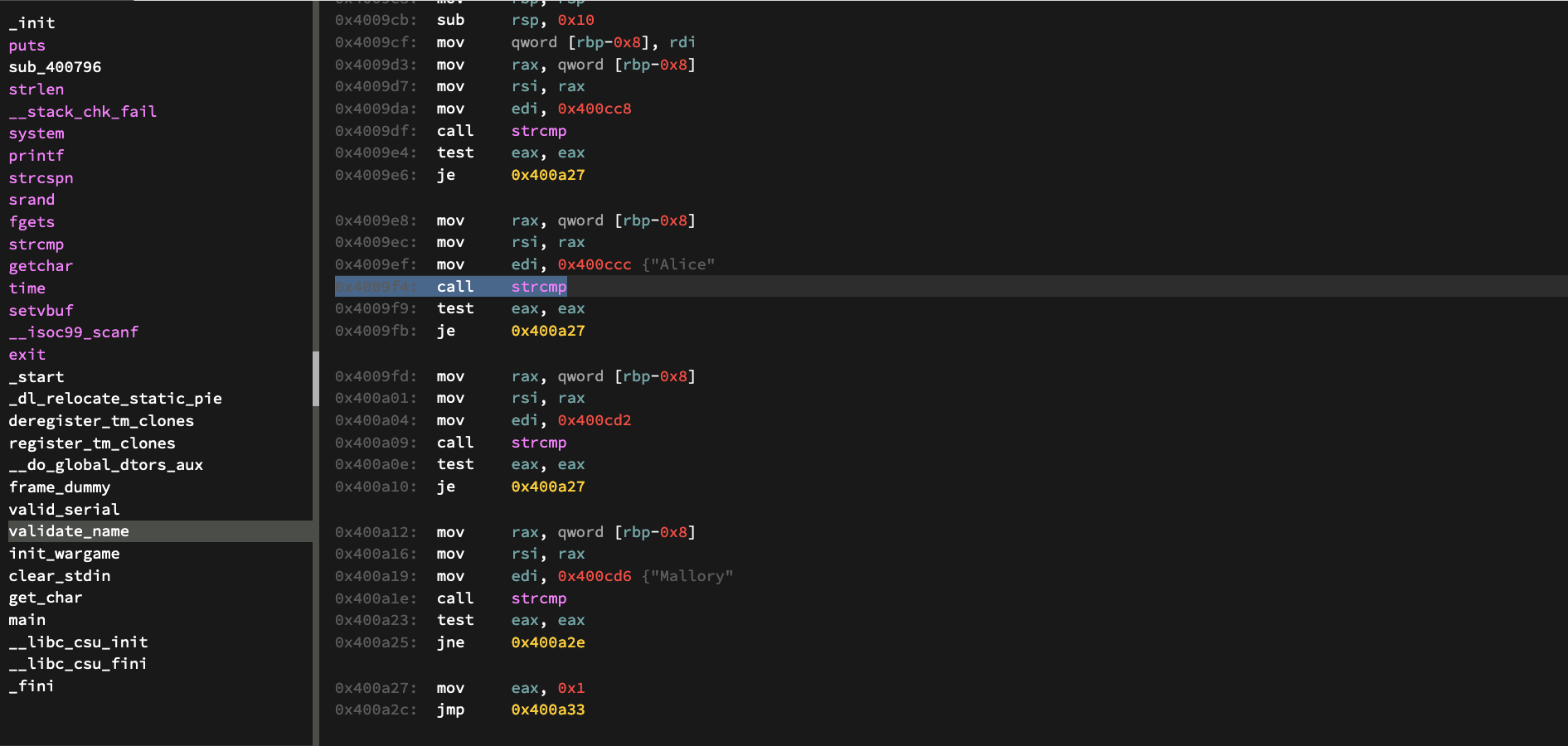Select getchar in the function list
The width and height of the screenshot is (1568, 746).
pos(41,266)
